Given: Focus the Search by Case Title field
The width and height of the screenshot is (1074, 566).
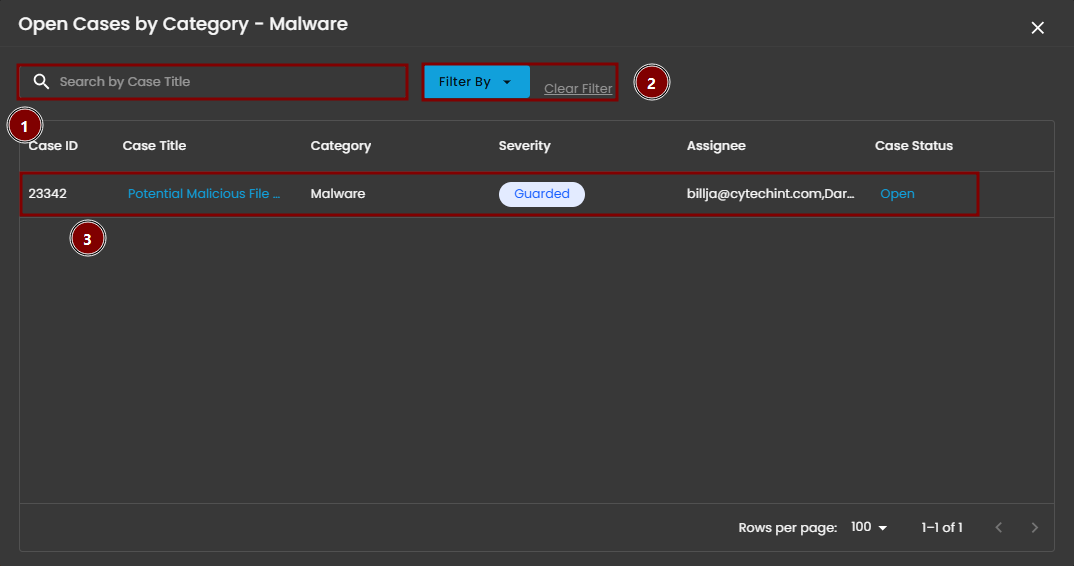Looking at the screenshot, I should (230, 82).
